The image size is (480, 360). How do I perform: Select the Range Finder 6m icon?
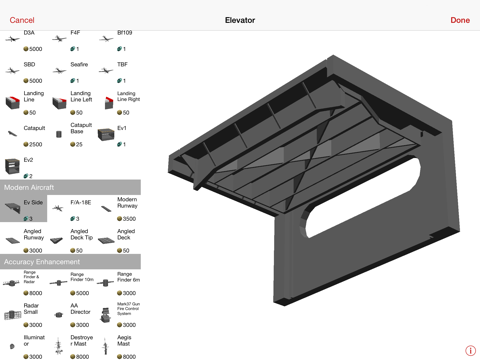click(106, 283)
